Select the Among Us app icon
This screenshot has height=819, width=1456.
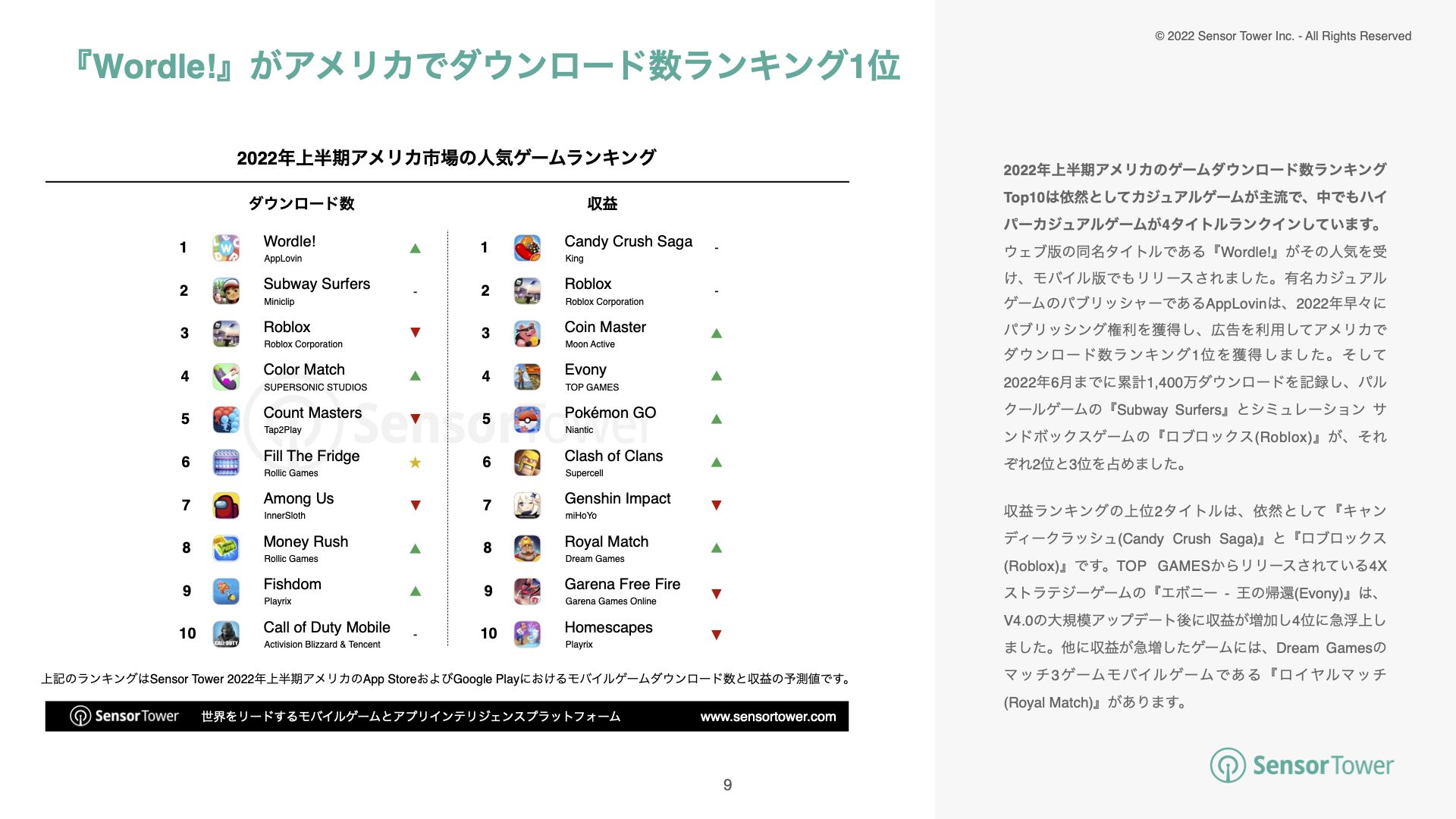(x=226, y=506)
